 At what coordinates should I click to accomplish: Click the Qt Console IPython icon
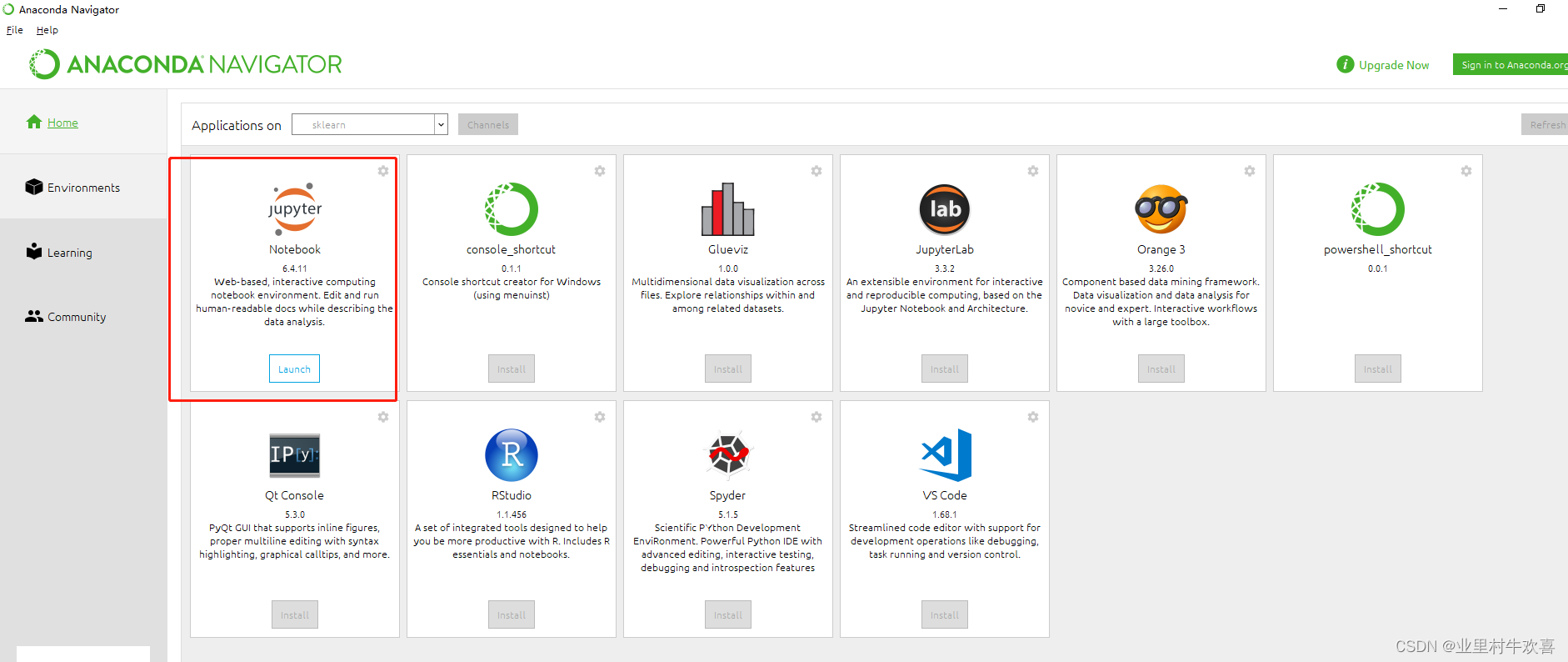click(x=295, y=454)
